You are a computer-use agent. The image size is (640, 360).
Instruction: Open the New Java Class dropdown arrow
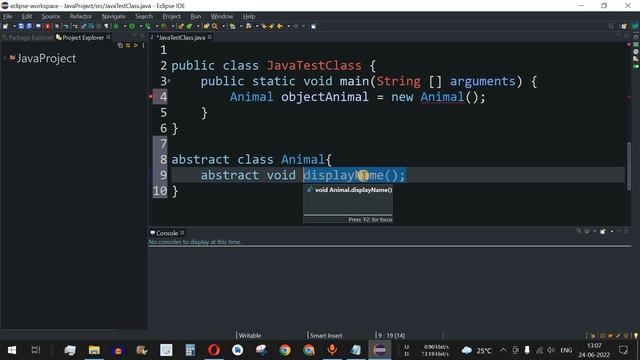tap(198, 26)
